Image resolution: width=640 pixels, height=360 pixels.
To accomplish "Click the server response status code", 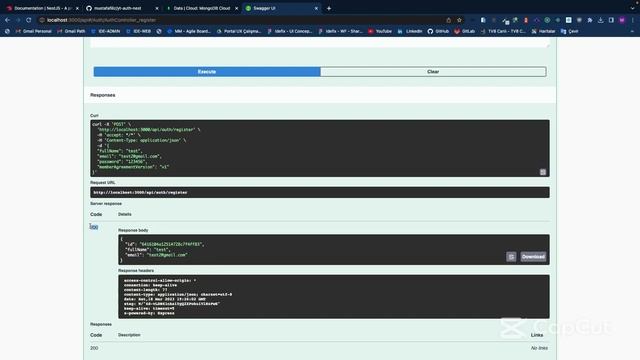I will pos(94,227).
